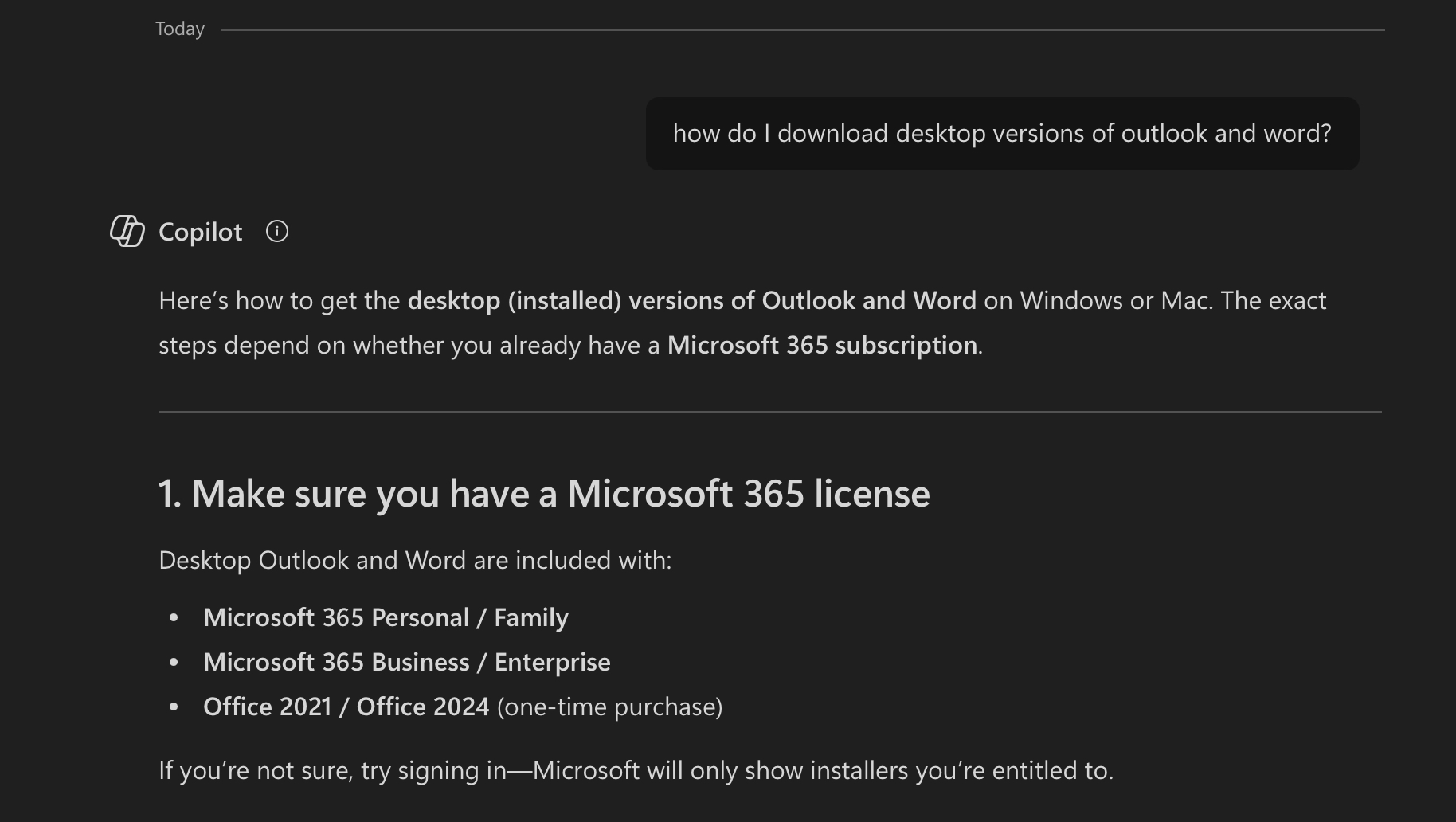
Task: Select the user's question message bubble
Action: click(1001, 133)
